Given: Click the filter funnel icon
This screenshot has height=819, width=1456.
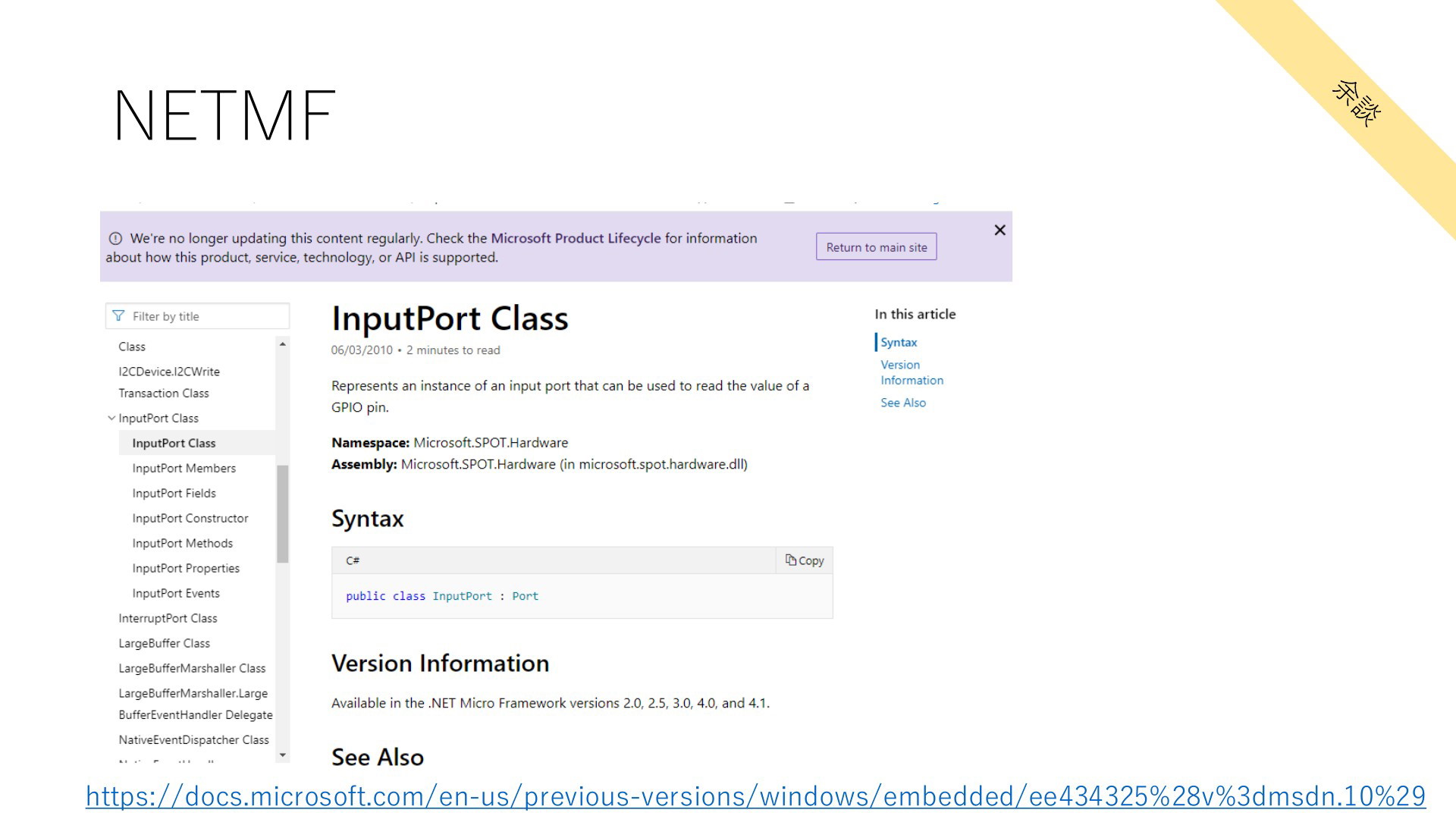Looking at the screenshot, I should pyautogui.click(x=118, y=316).
